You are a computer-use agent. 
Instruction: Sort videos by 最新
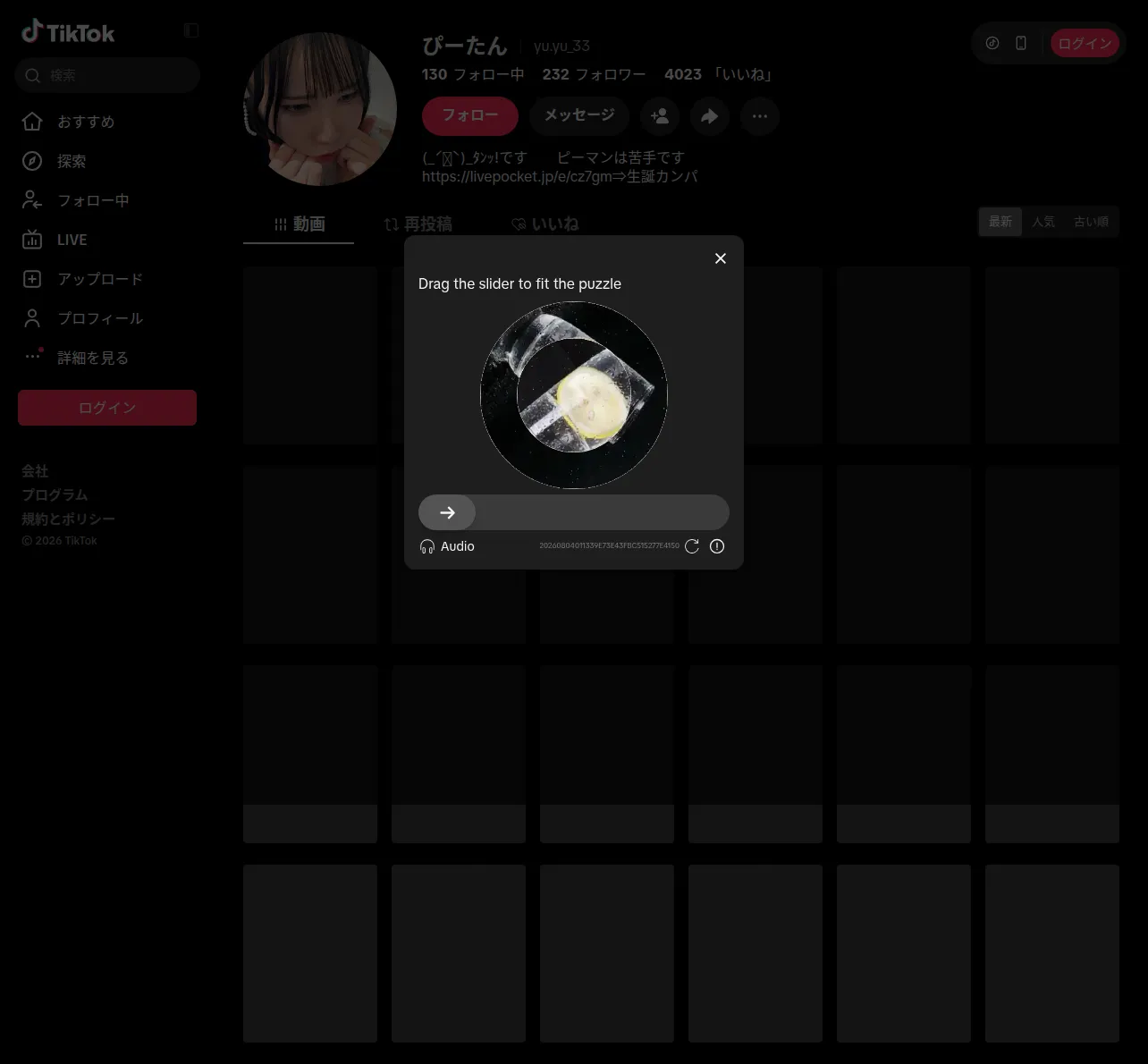1000,222
